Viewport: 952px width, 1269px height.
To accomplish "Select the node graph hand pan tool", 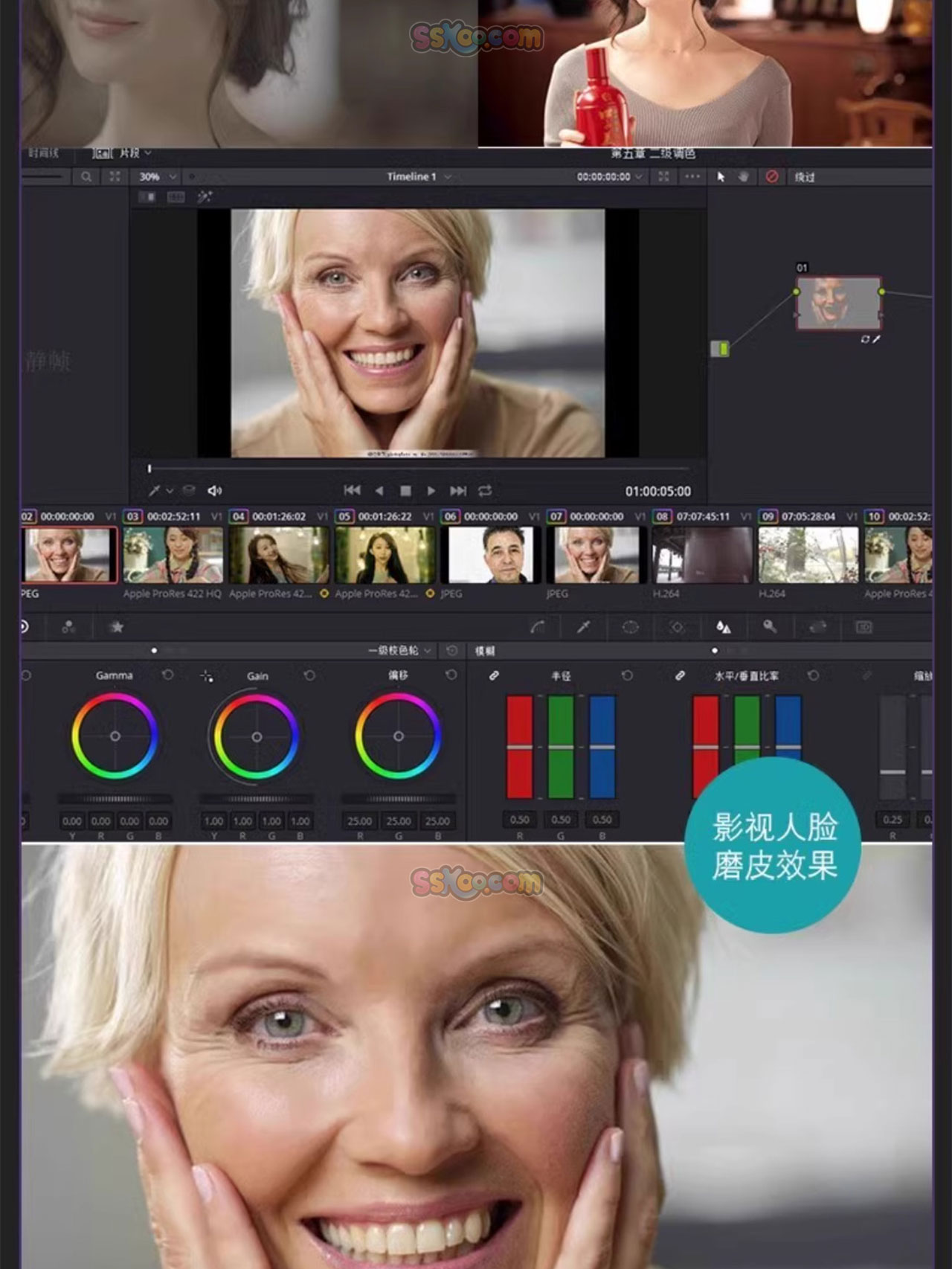I will tap(744, 177).
